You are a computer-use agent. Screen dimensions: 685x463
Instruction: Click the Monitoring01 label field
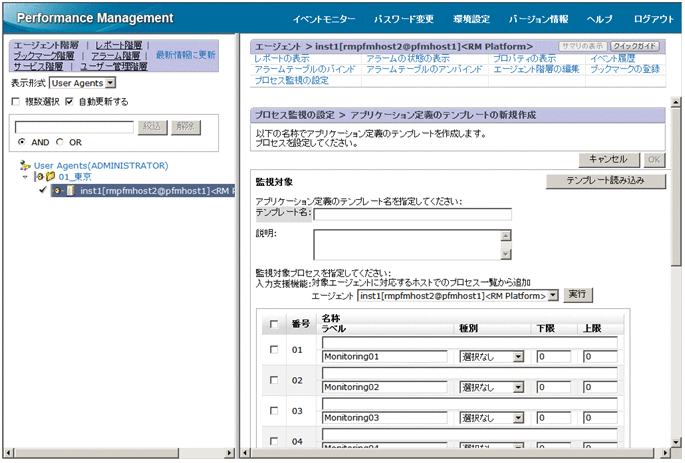coord(384,357)
